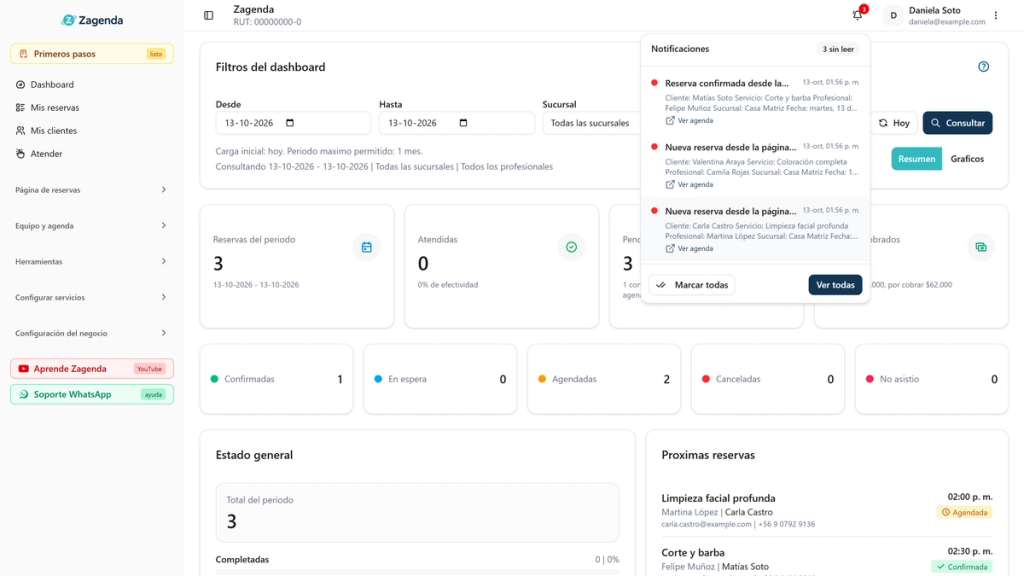Select the Canceladas status card
This screenshot has height=576, width=1024.
(767, 379)
